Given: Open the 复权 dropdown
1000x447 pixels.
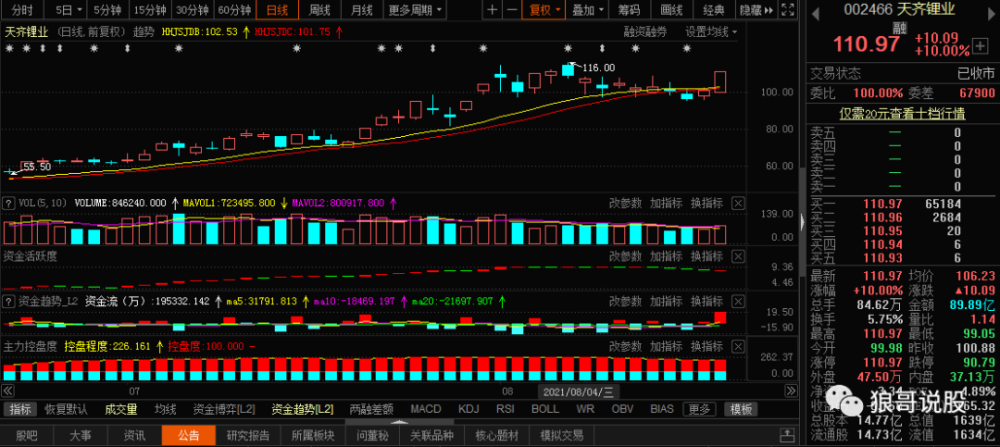Looking at the screenshot, I should tap(543, 10).
